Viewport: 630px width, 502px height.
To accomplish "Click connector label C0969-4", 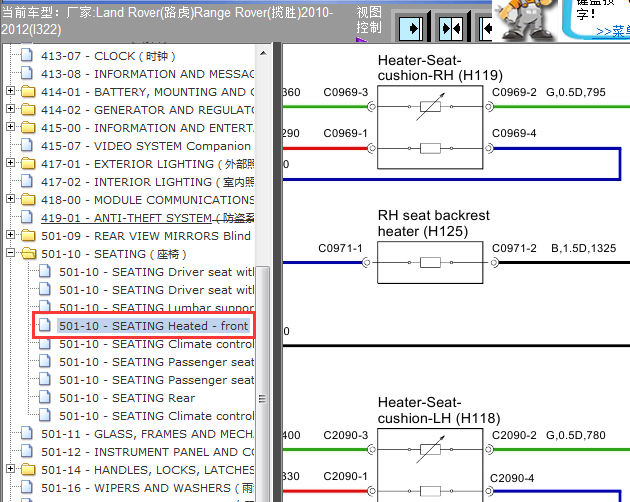I will tap(514, 133).
